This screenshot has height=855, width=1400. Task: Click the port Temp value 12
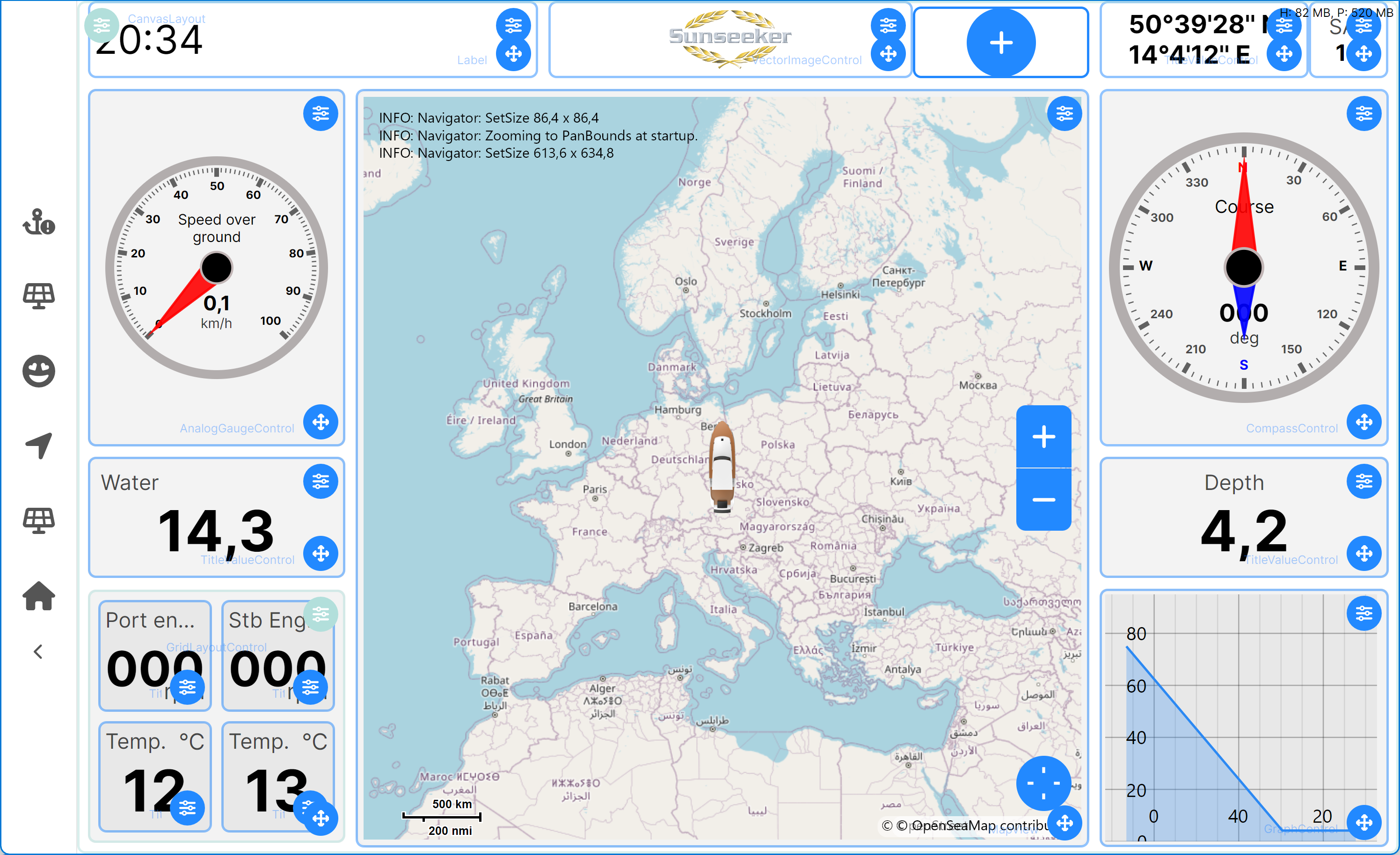(154, 790)
